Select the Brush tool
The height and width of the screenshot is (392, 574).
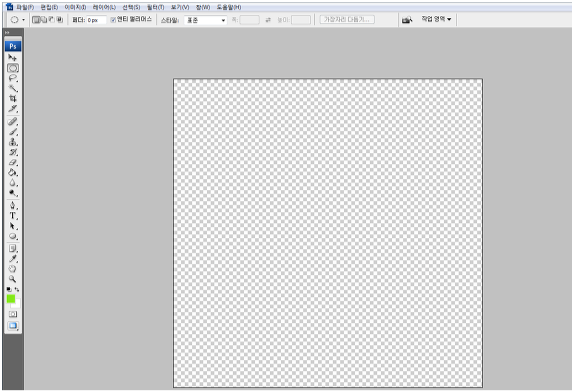[x=13, y=132]
